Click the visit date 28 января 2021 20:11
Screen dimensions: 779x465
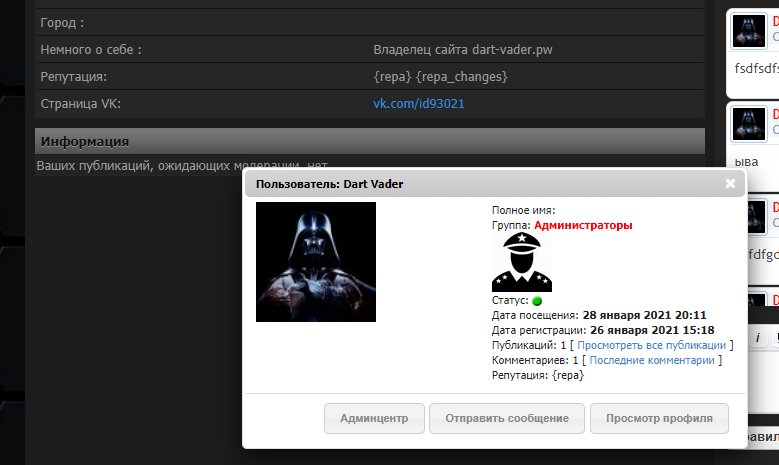644,315
